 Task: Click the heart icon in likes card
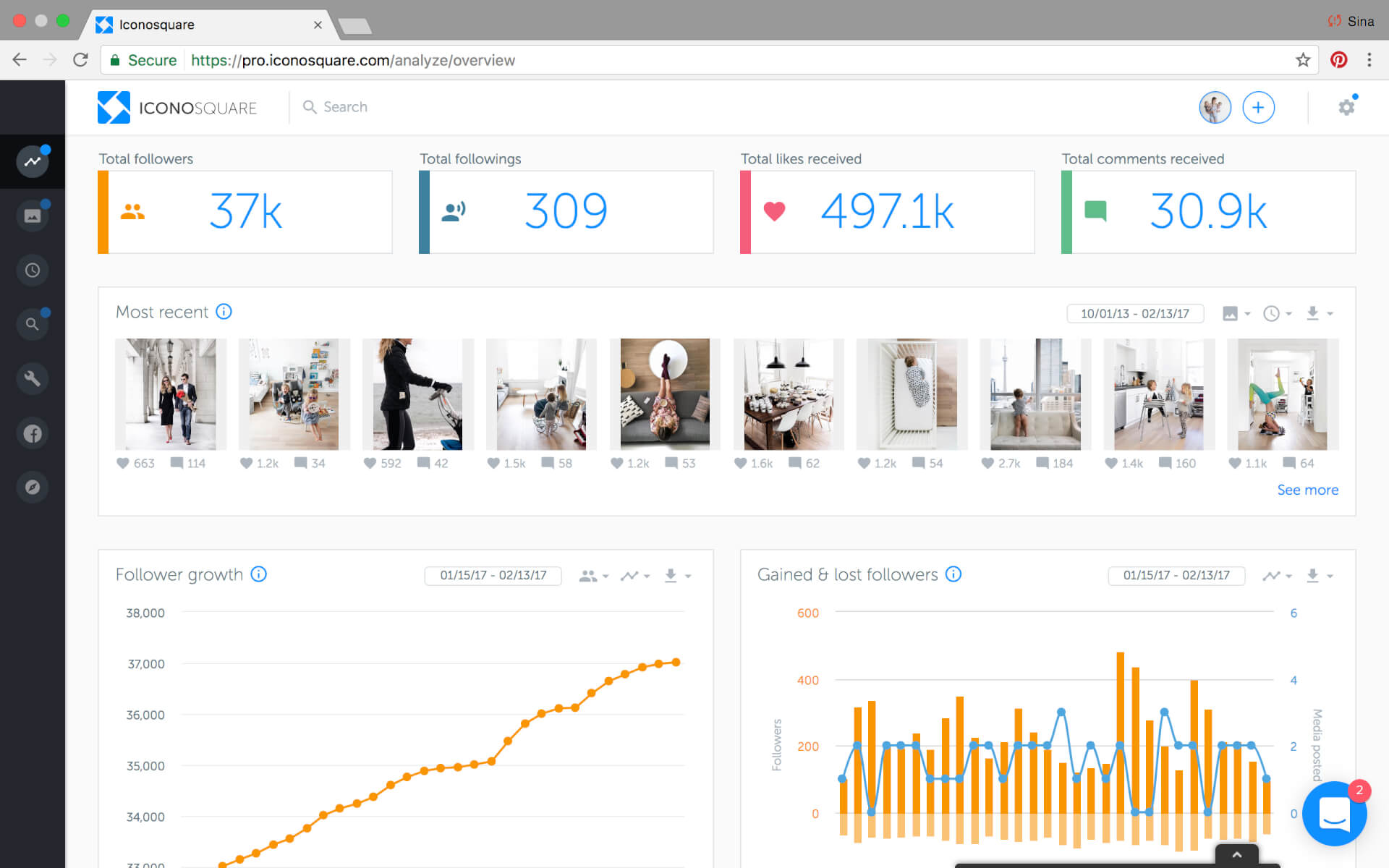tap(774, 211)
